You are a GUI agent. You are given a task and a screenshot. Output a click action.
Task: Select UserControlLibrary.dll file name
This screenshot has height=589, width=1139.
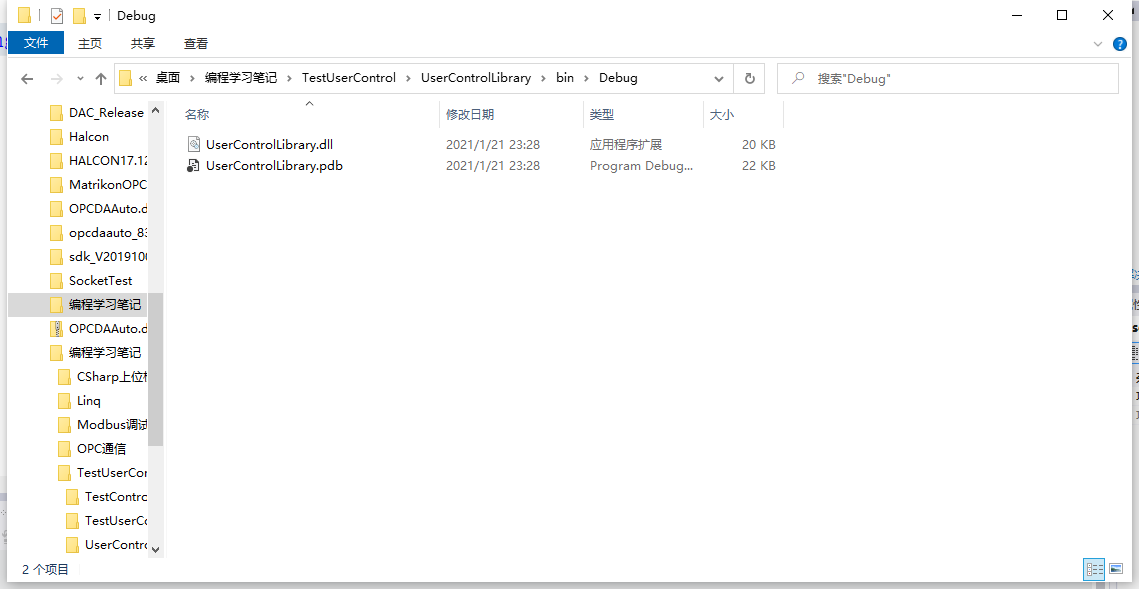[x=269, y=145]
